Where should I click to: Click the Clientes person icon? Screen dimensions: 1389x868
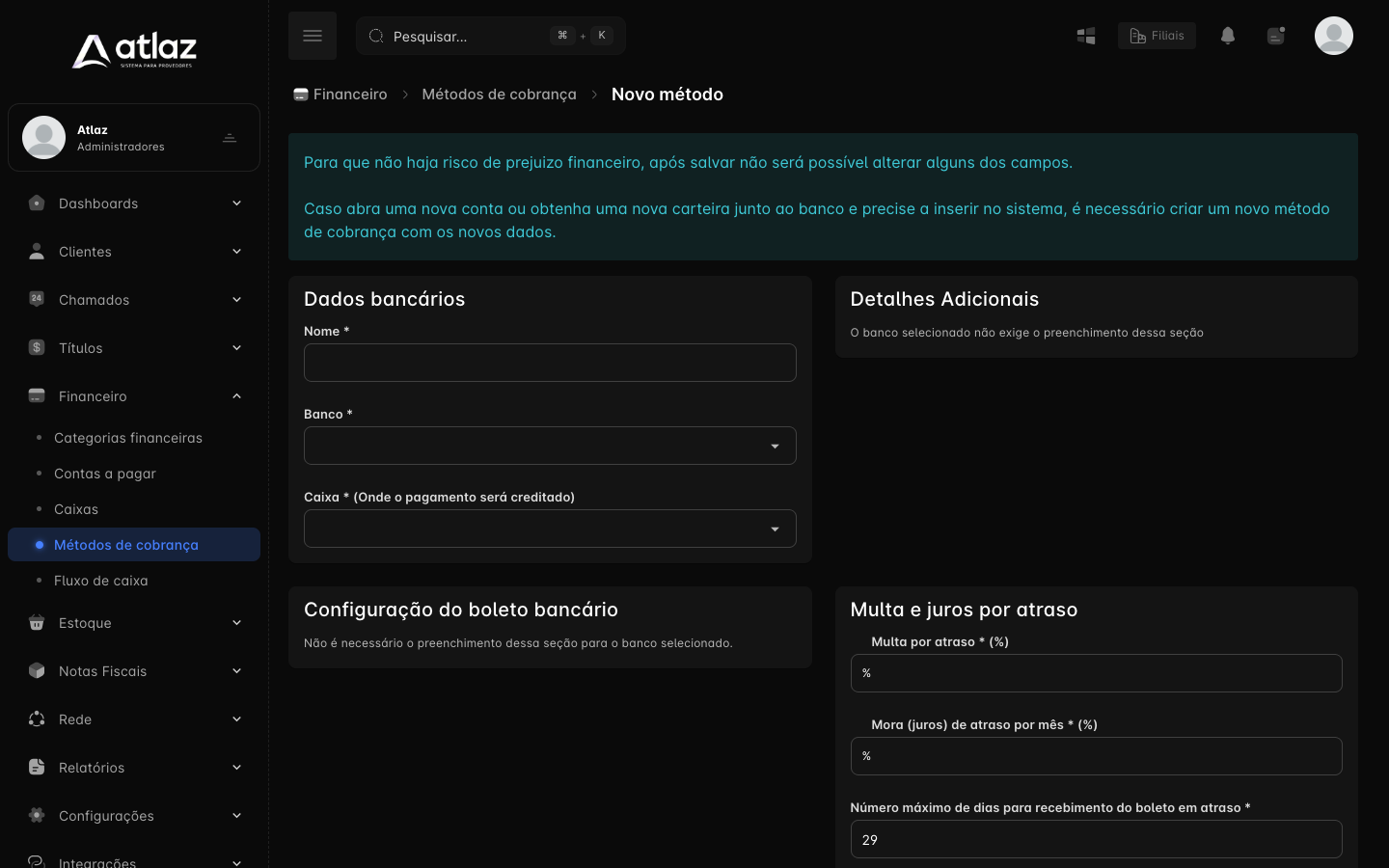(37, 251)
